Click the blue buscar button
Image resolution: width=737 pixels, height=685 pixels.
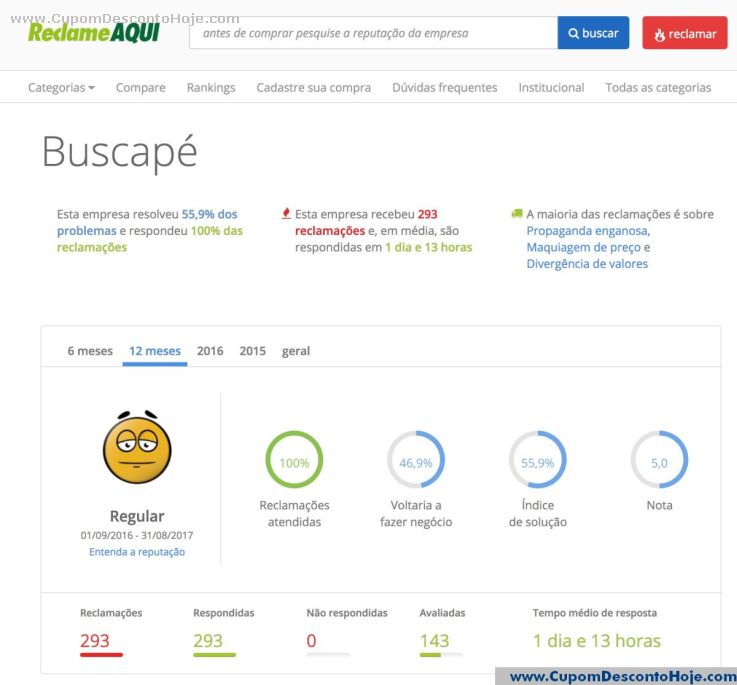coord(593,33)
